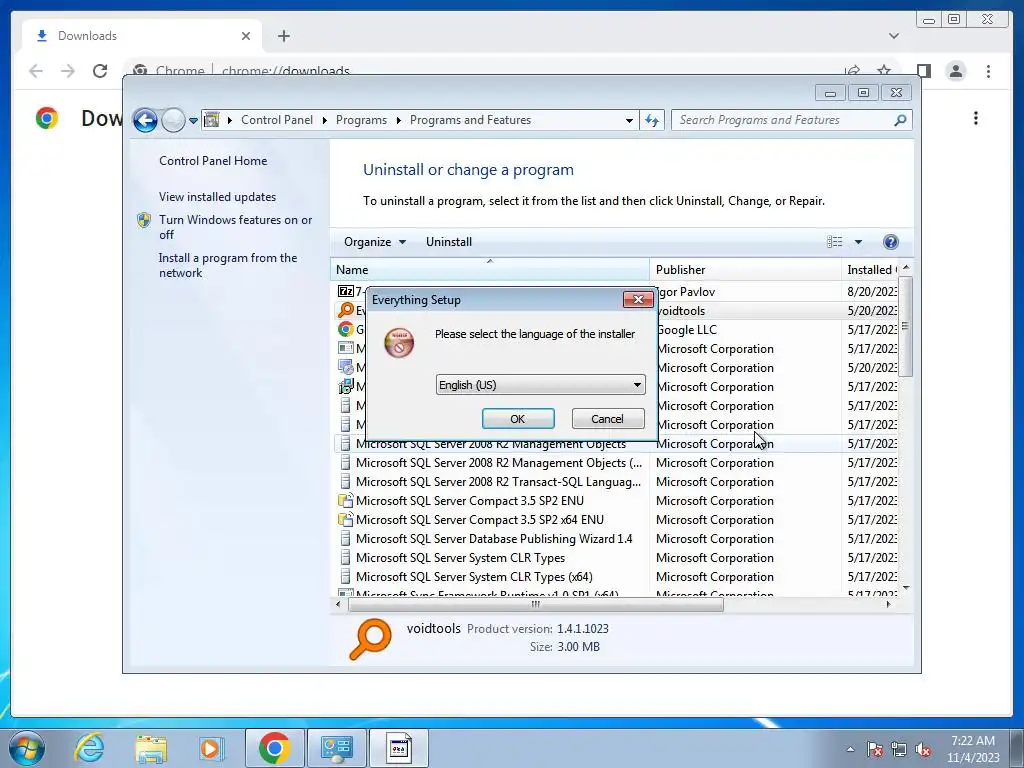Go back in Chrome

36,71
